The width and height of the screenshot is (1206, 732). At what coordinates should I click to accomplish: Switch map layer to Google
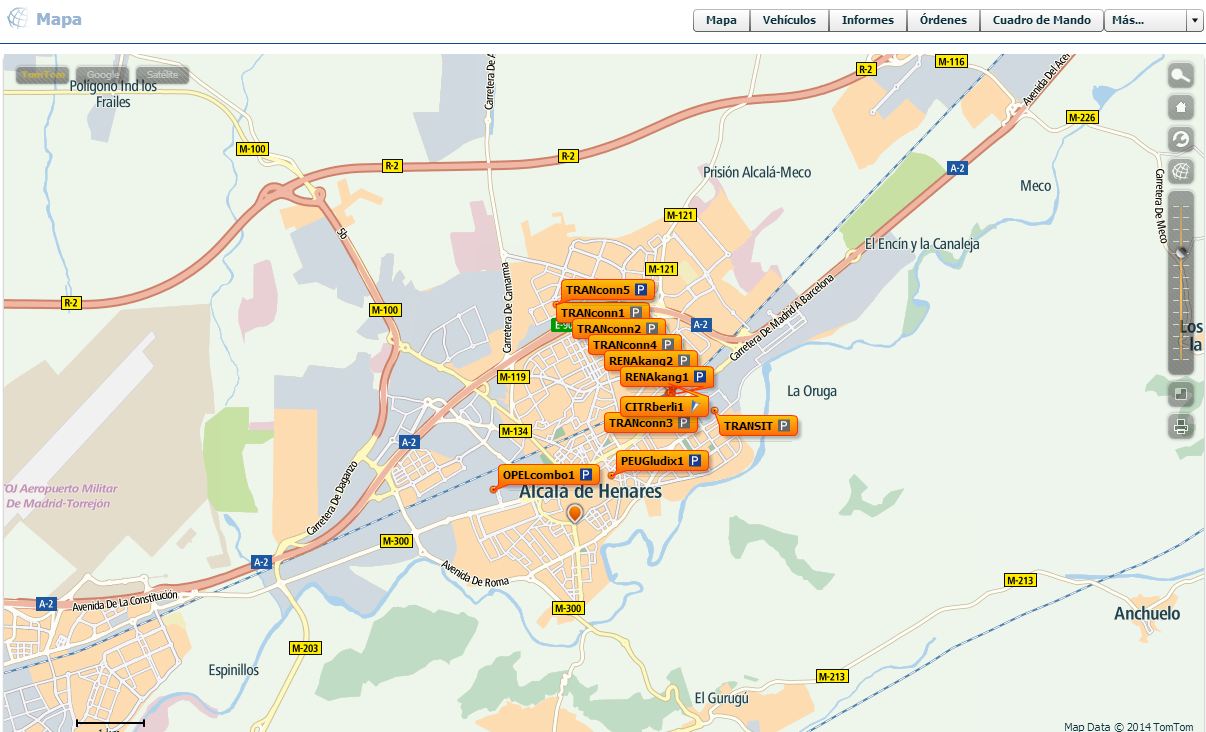click(103, 75)
